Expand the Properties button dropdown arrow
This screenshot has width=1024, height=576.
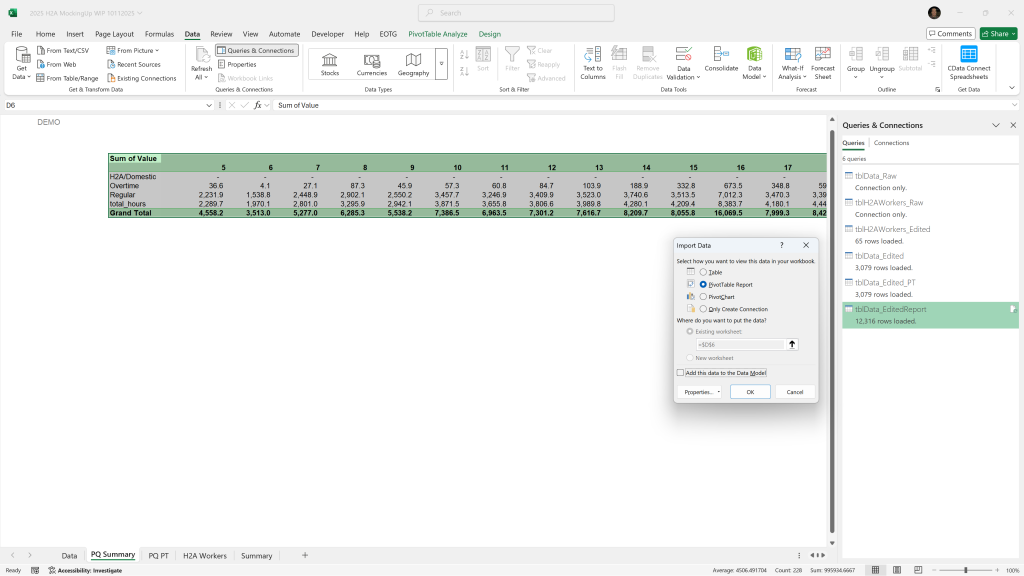[x=718, y=392]
